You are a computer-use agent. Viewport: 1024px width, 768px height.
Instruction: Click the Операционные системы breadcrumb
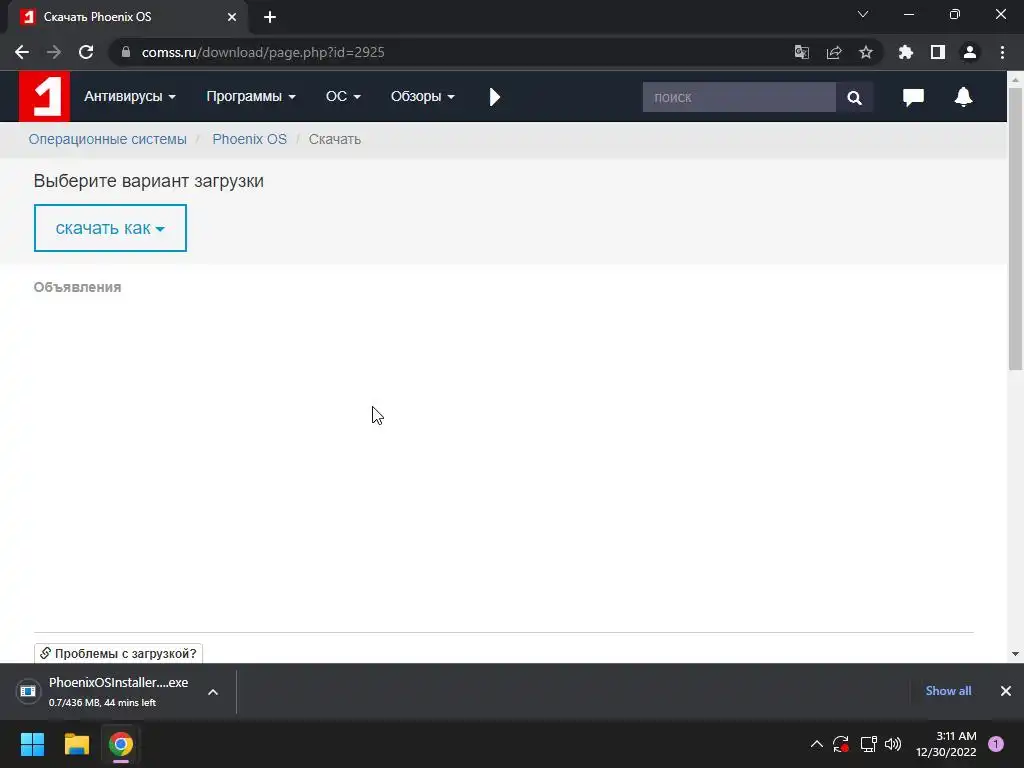(x=107, y=139)
